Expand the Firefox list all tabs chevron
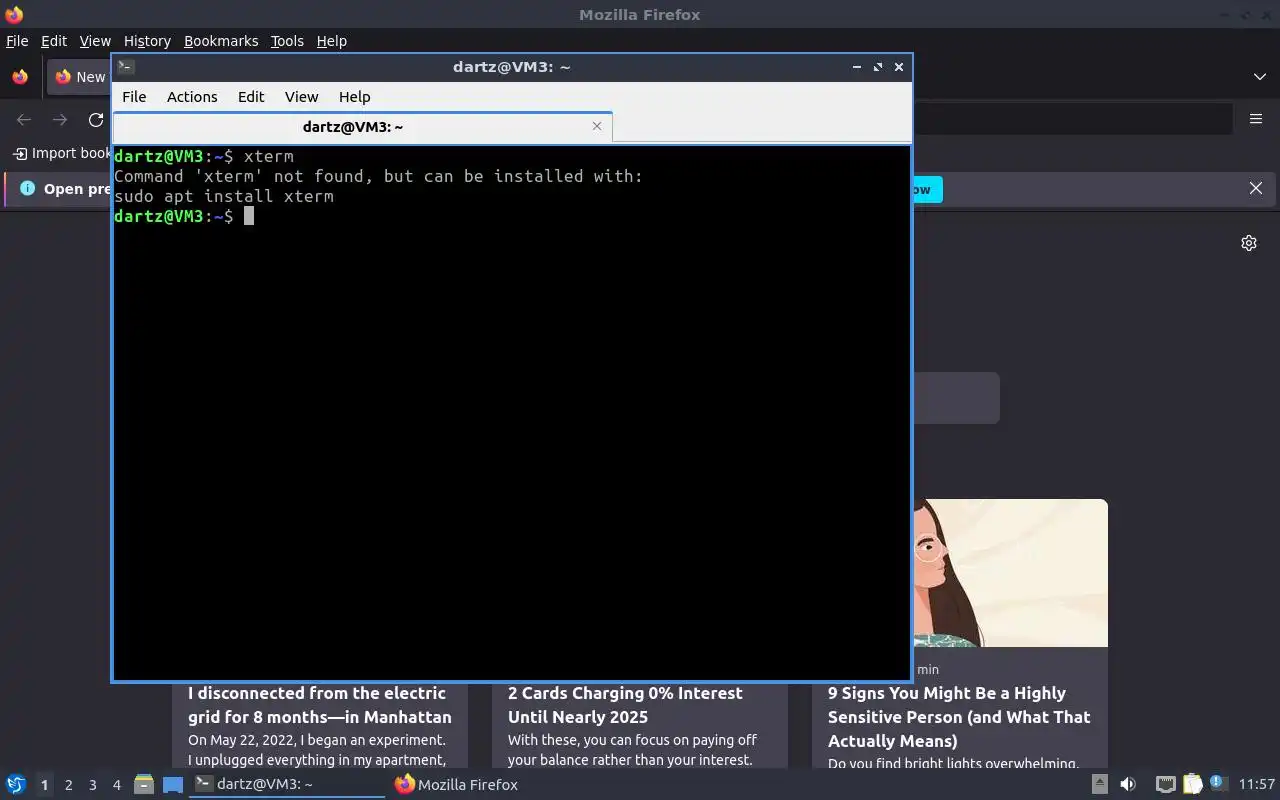The image size is (1280, 800). coord(1259,77)
